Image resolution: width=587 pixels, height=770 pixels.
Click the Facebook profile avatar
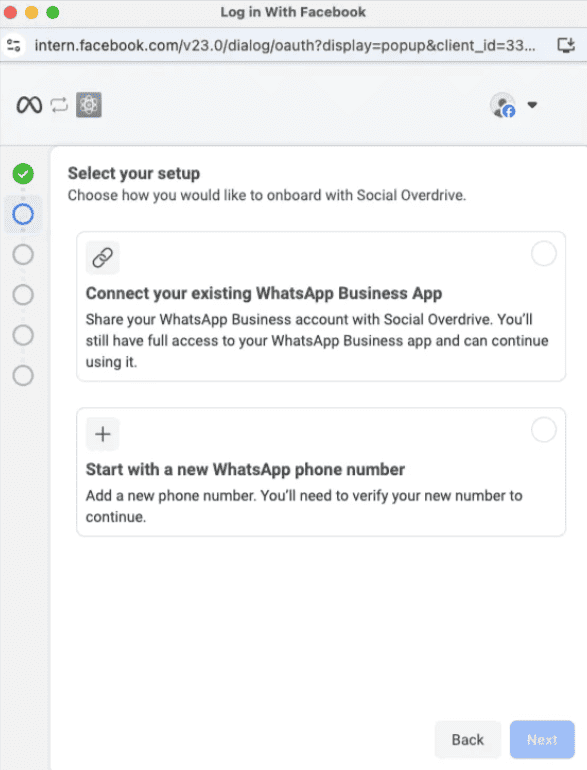(503, 105)
